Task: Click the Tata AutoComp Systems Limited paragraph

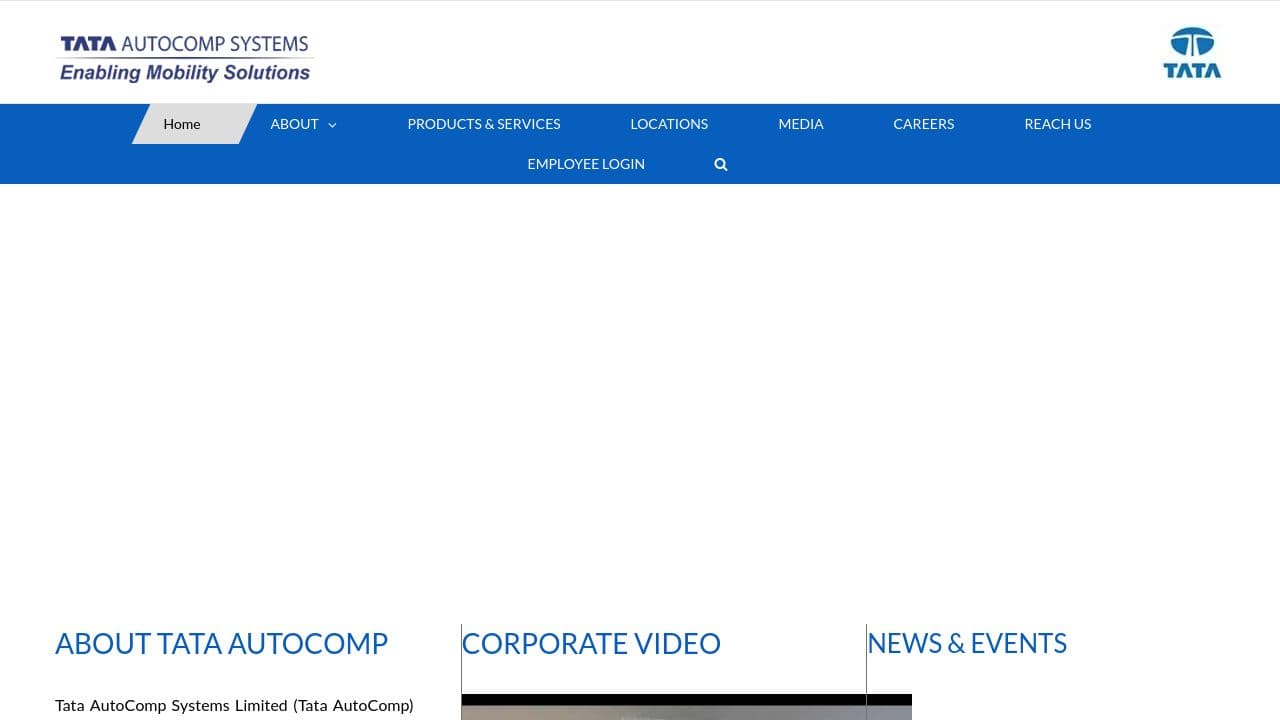Action: pyautogui.click(x=234, y=706)
